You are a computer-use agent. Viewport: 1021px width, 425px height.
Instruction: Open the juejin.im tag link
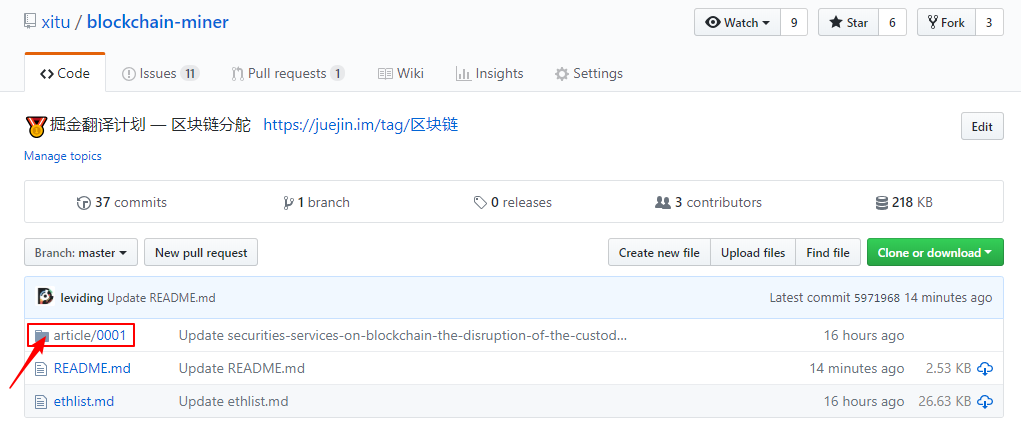pos(361,125)
